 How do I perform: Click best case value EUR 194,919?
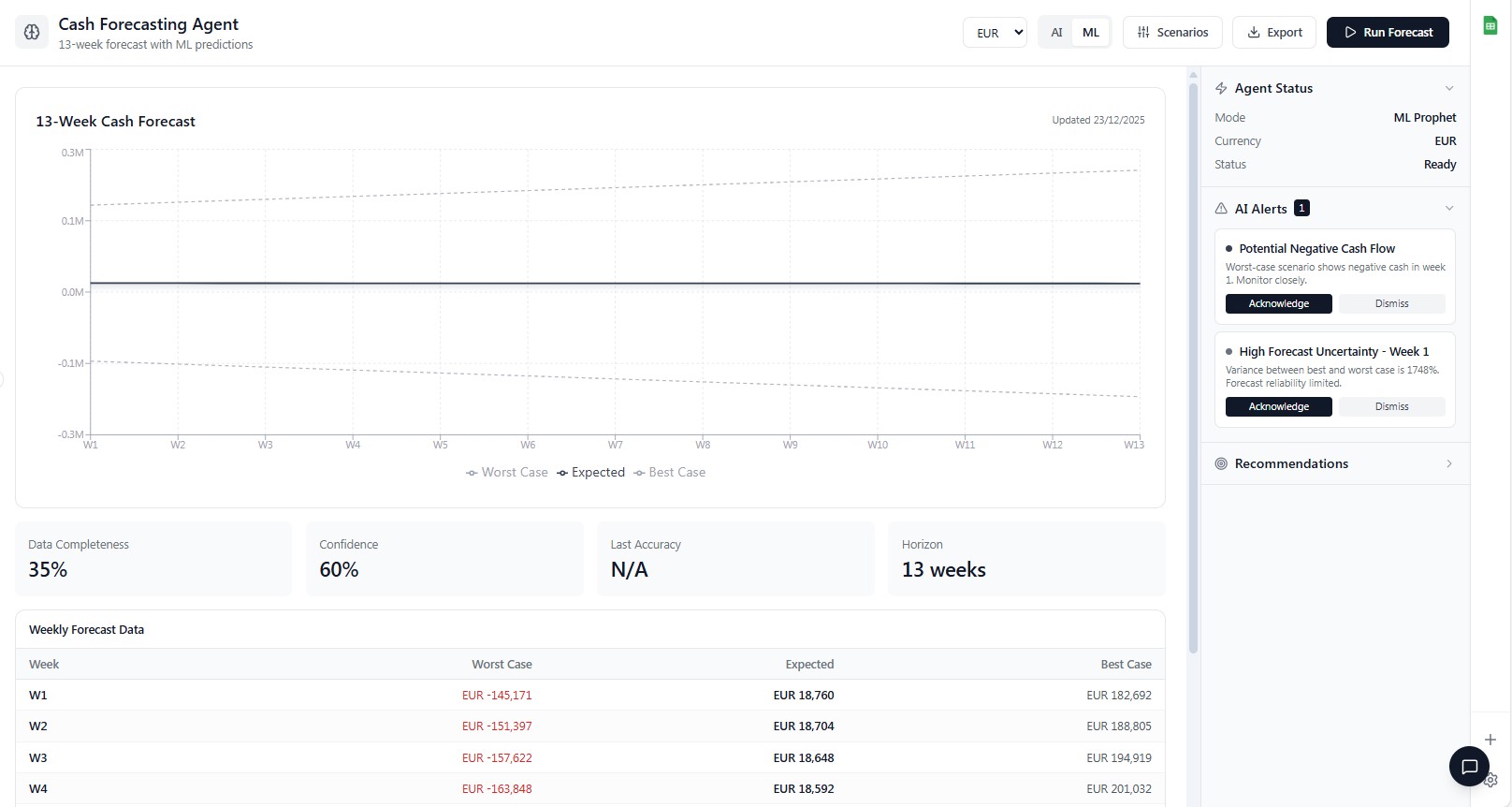1119,757
